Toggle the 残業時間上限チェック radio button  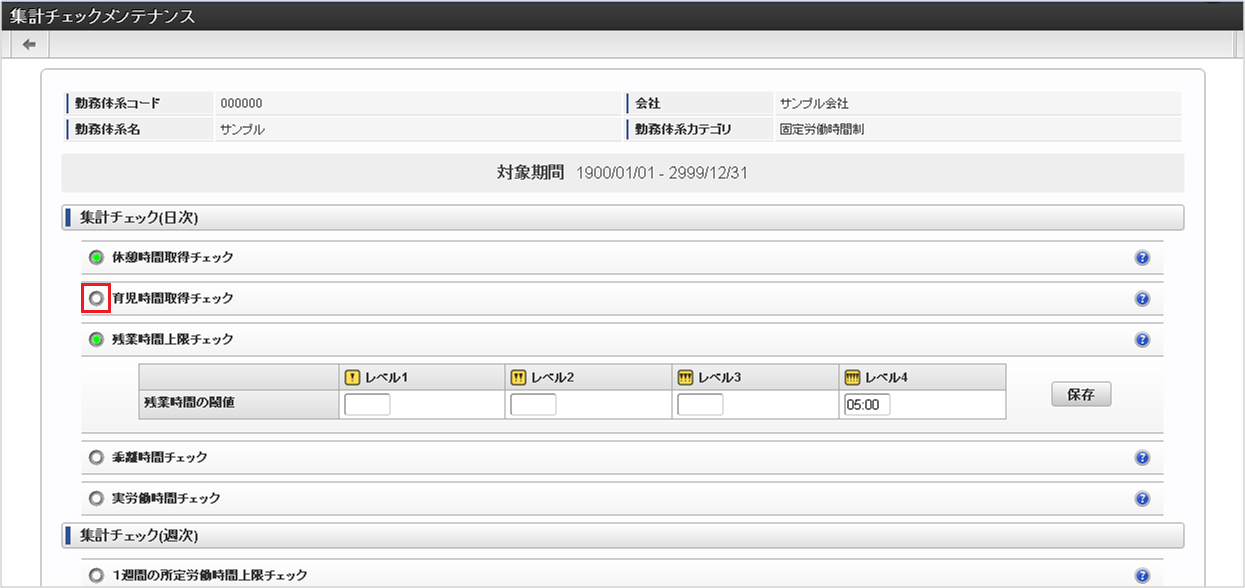[96, 340]
